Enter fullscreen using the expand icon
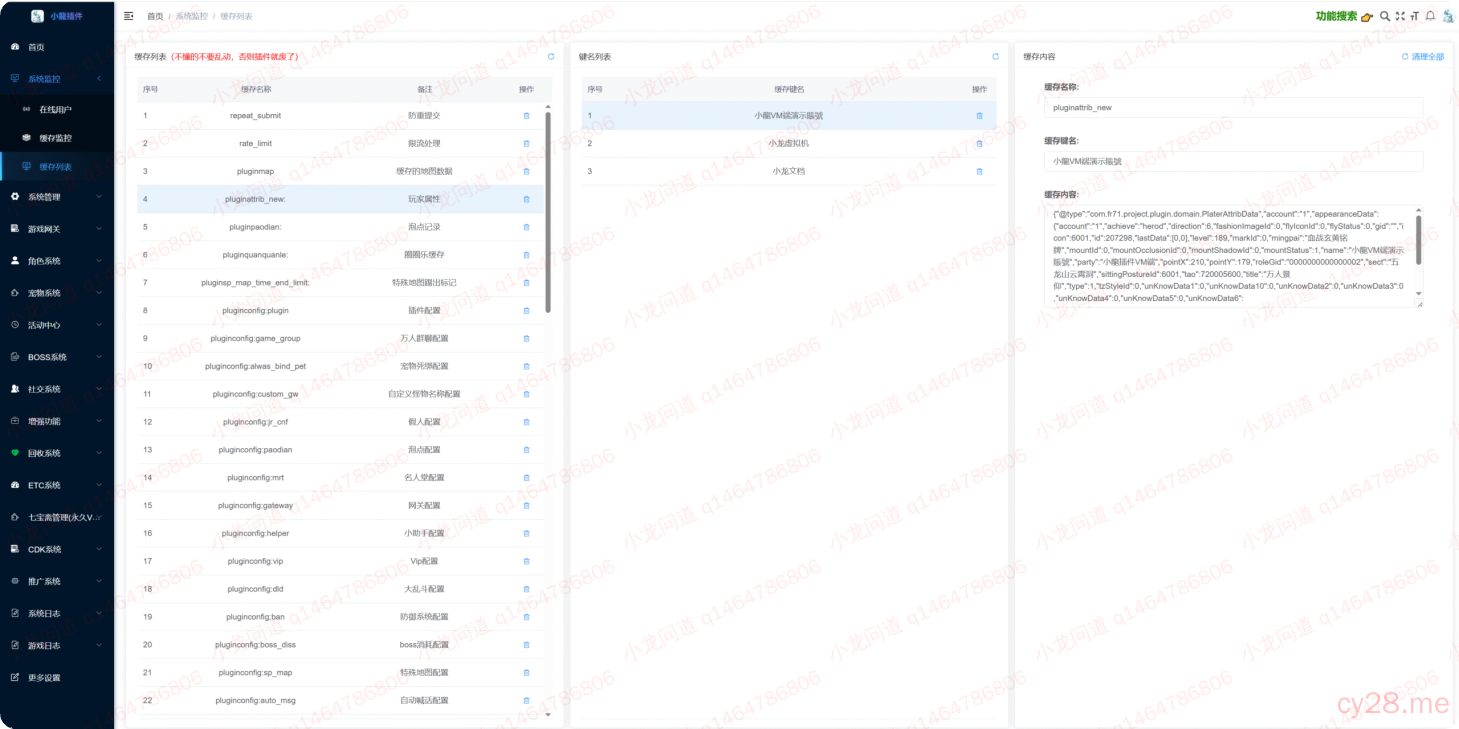This screenshot has width=1459, height=729. (1400, 16)
